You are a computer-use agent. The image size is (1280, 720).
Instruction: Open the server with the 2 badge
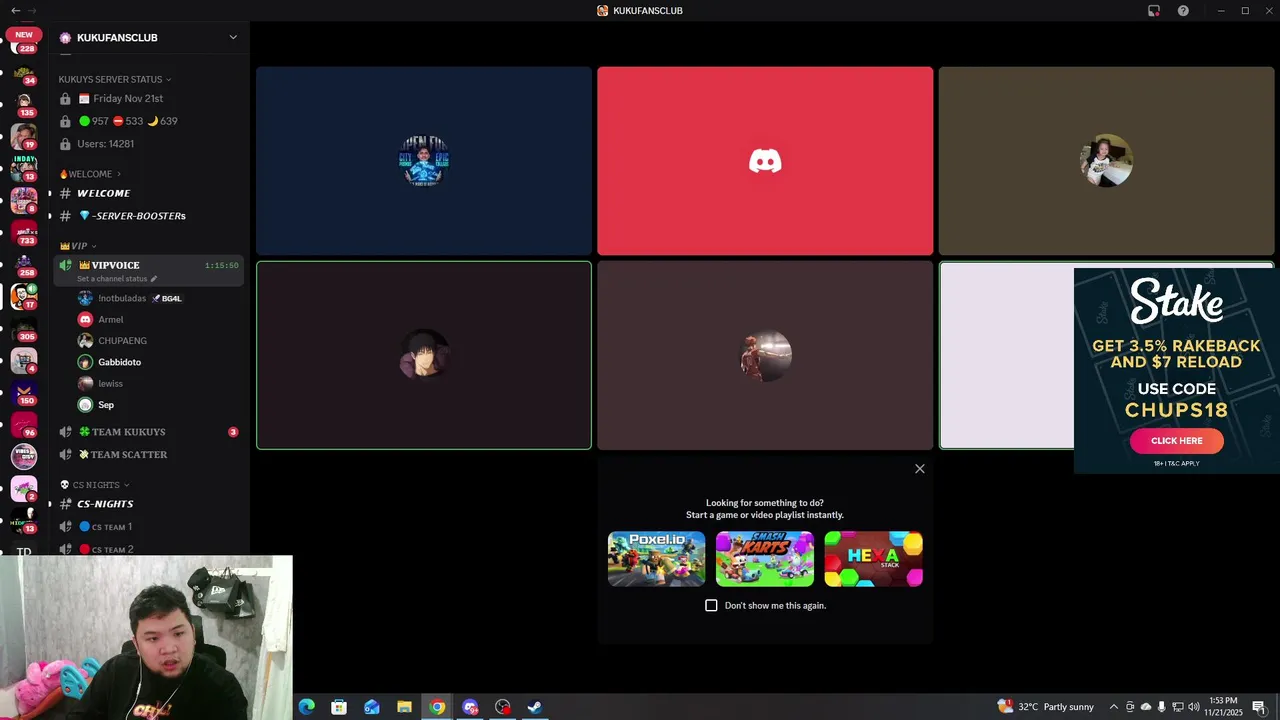[24, 489]
